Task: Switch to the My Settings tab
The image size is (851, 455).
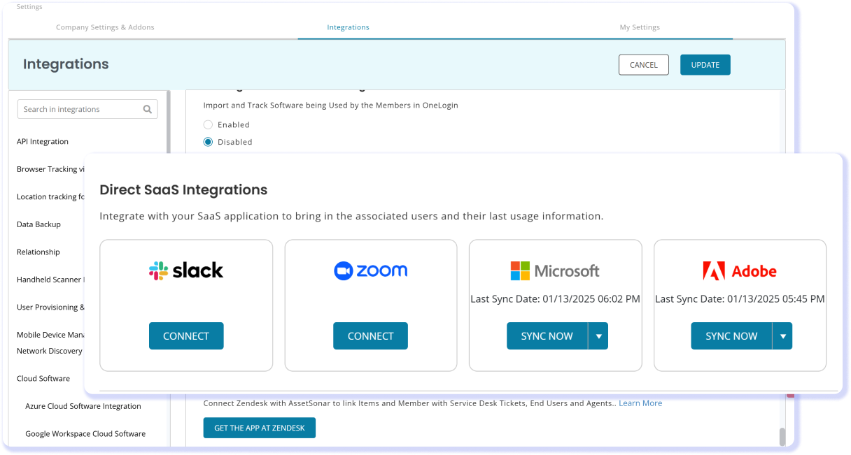Action: pos(640,27)
